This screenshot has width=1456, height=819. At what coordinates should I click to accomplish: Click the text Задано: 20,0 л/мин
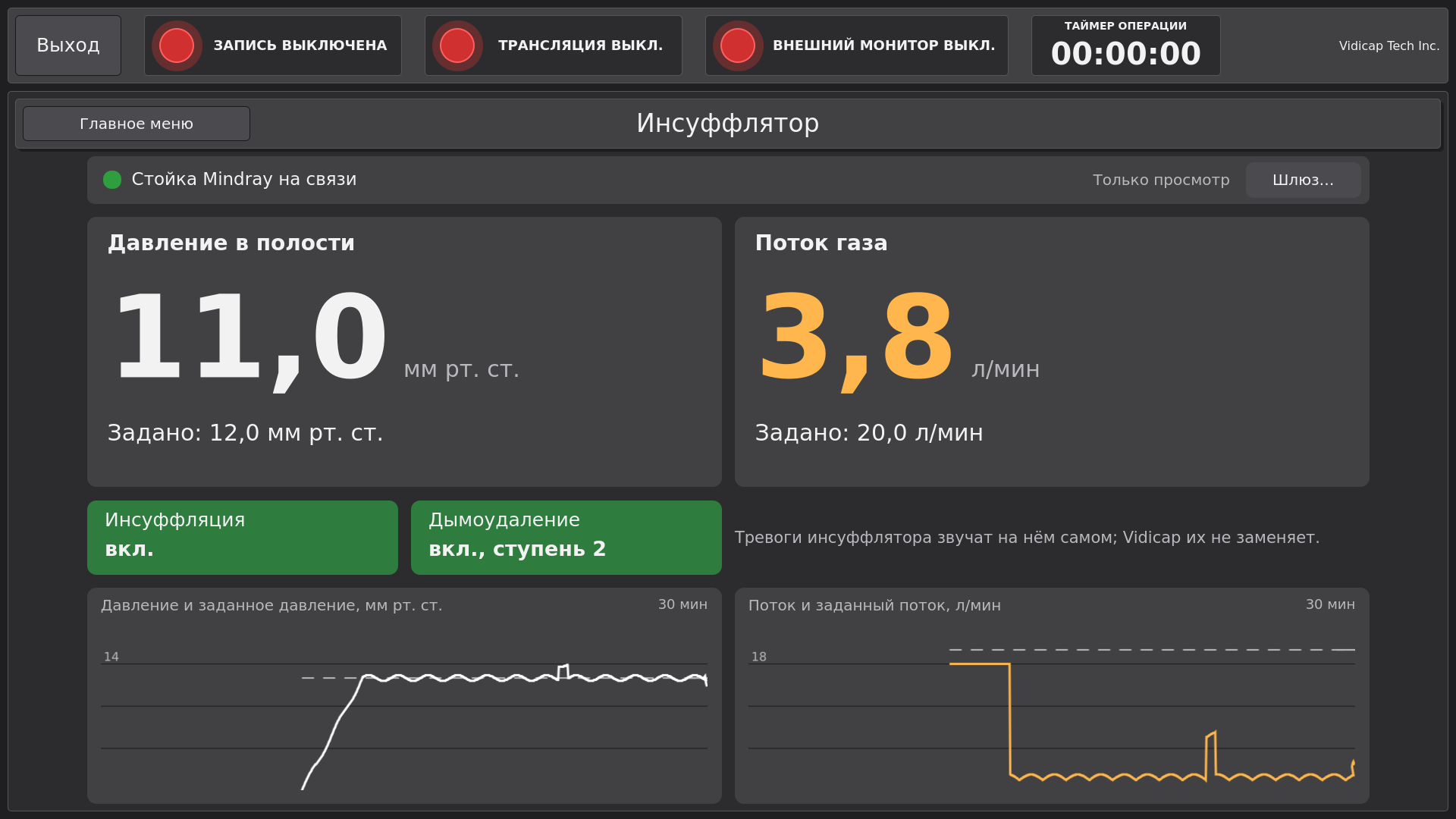pos(869,433)
